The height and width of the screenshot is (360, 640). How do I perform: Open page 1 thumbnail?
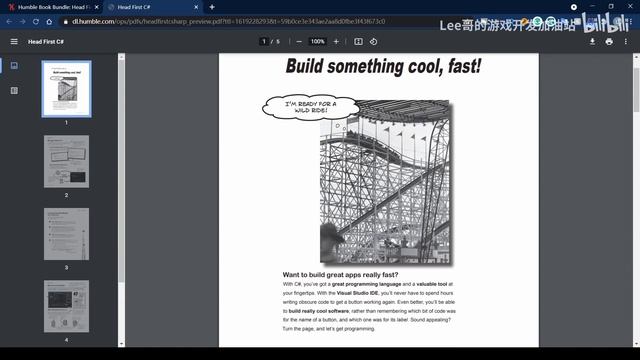click(67, 89)
